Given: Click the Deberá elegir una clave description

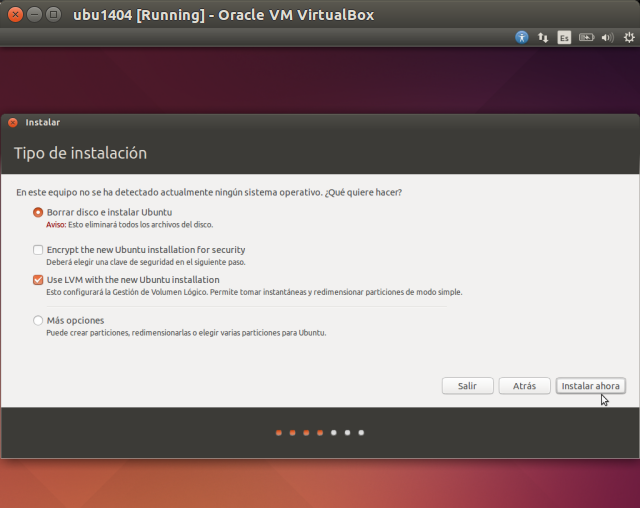Looking at the screenshot, I should click(x=146, y=262).
